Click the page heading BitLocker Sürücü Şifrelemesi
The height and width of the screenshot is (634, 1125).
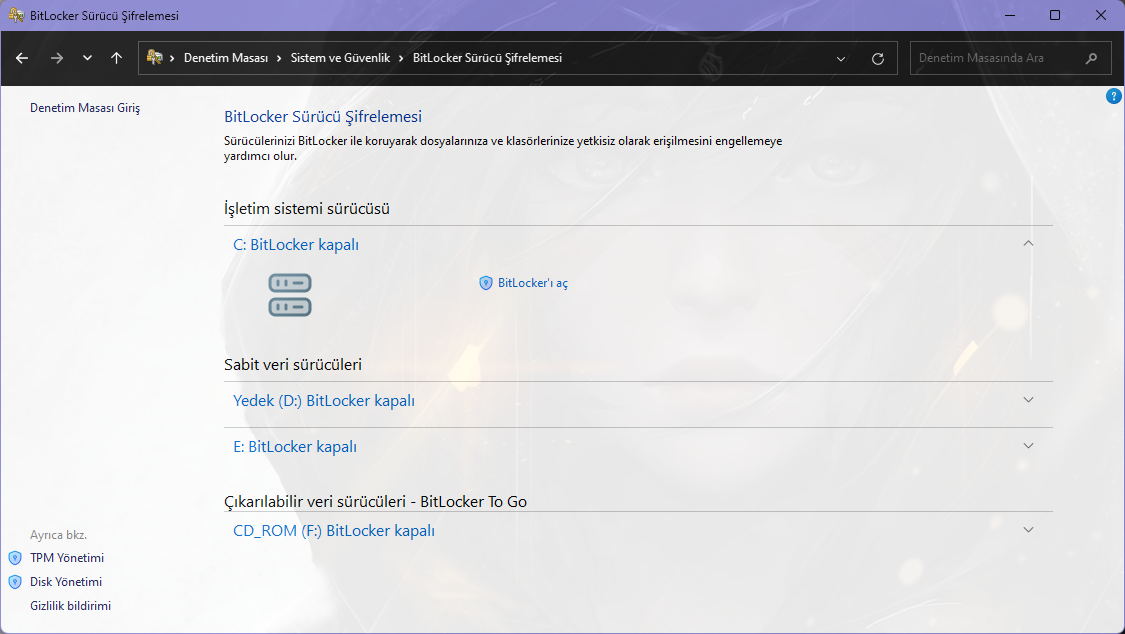(323, 116)
